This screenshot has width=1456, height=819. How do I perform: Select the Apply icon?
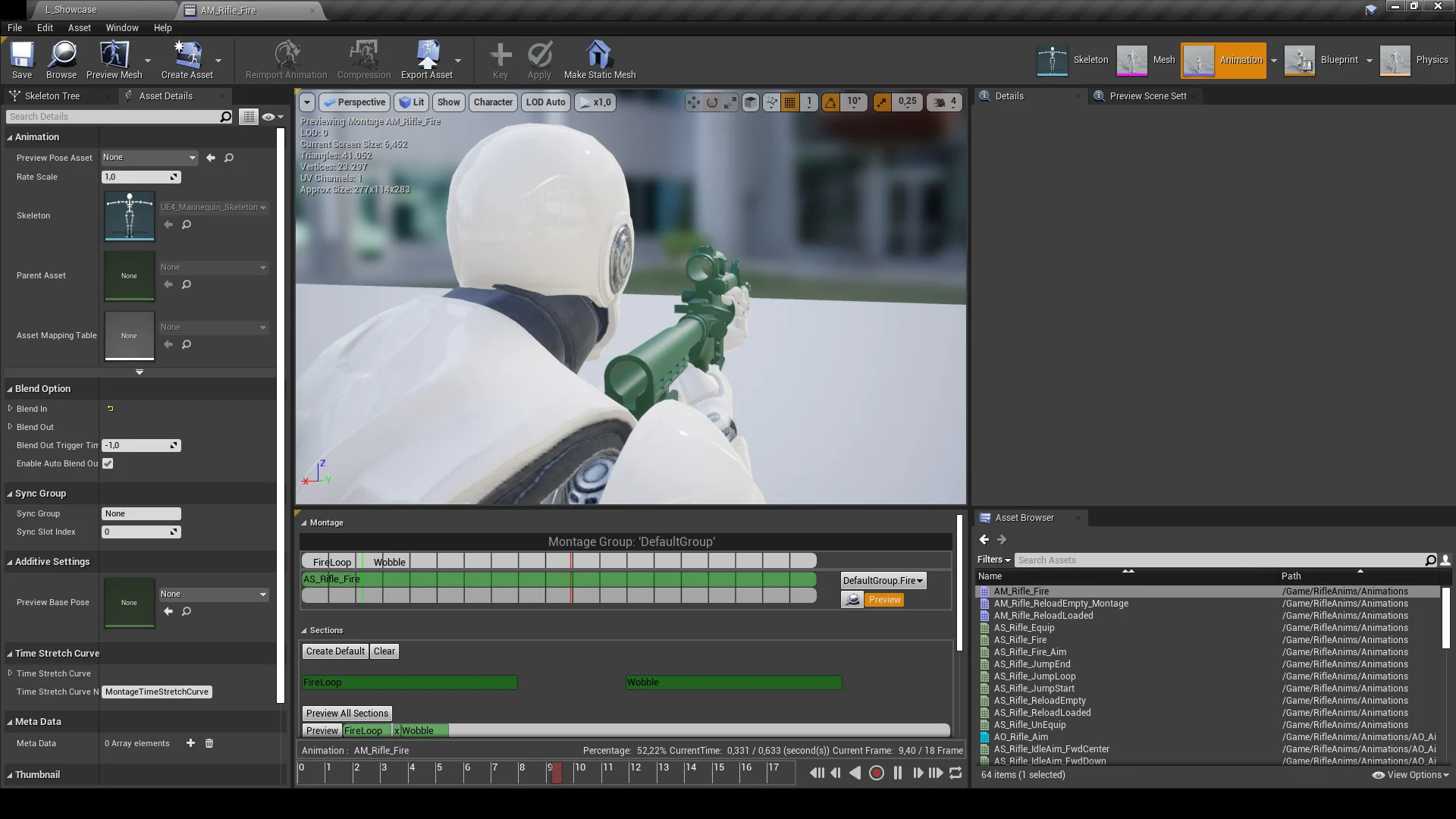tap(539, 60)
